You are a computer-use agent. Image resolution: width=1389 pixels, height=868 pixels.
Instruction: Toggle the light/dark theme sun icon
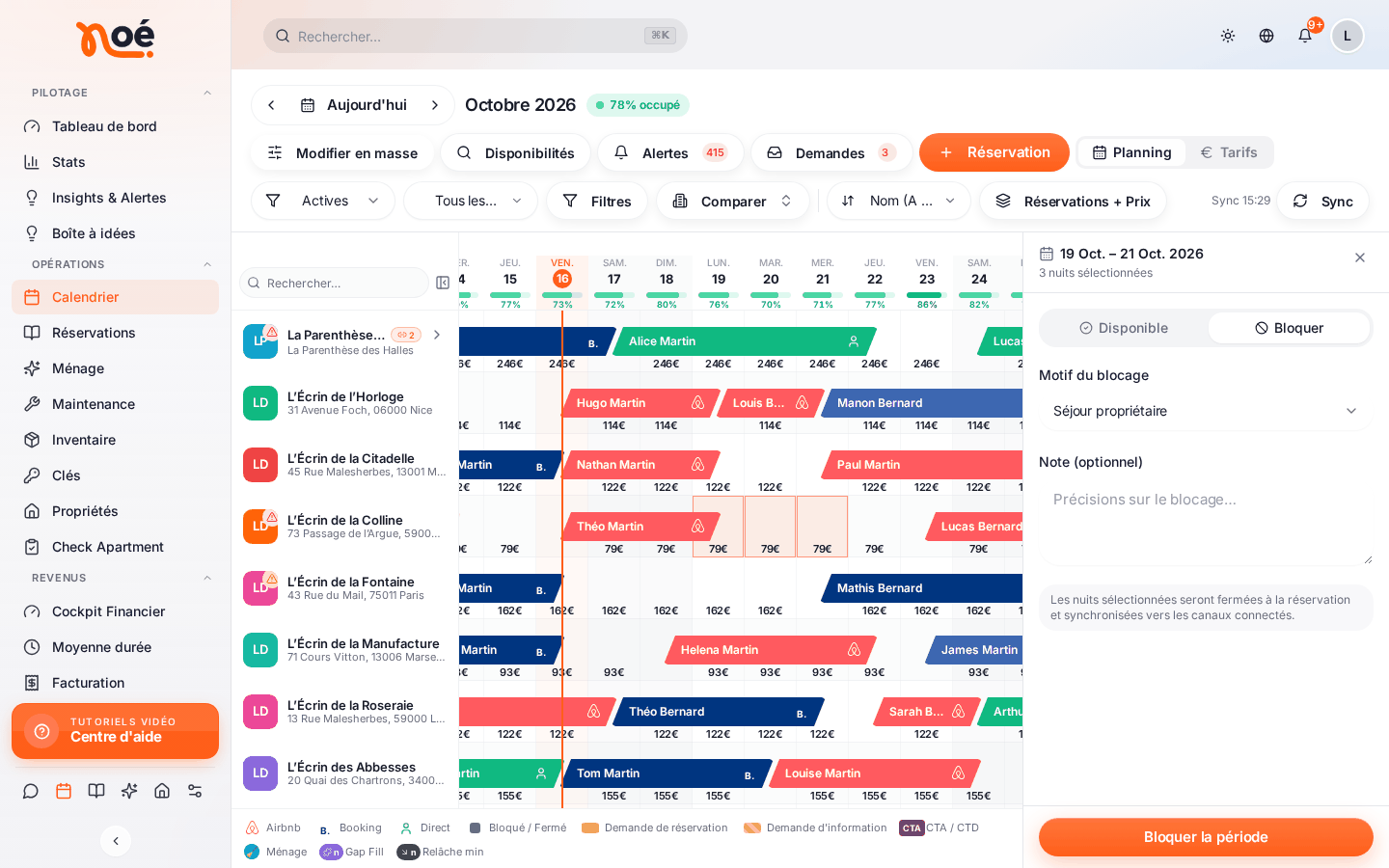(1228, 36)
